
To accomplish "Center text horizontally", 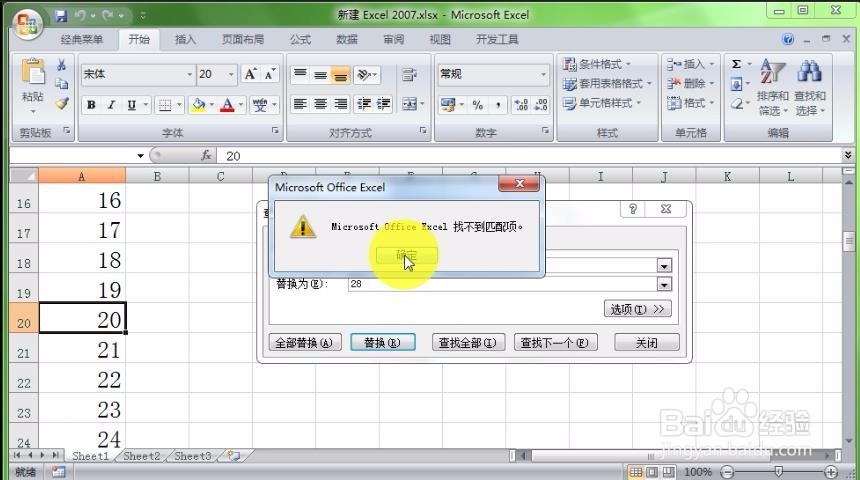I will tap(320, 104).
